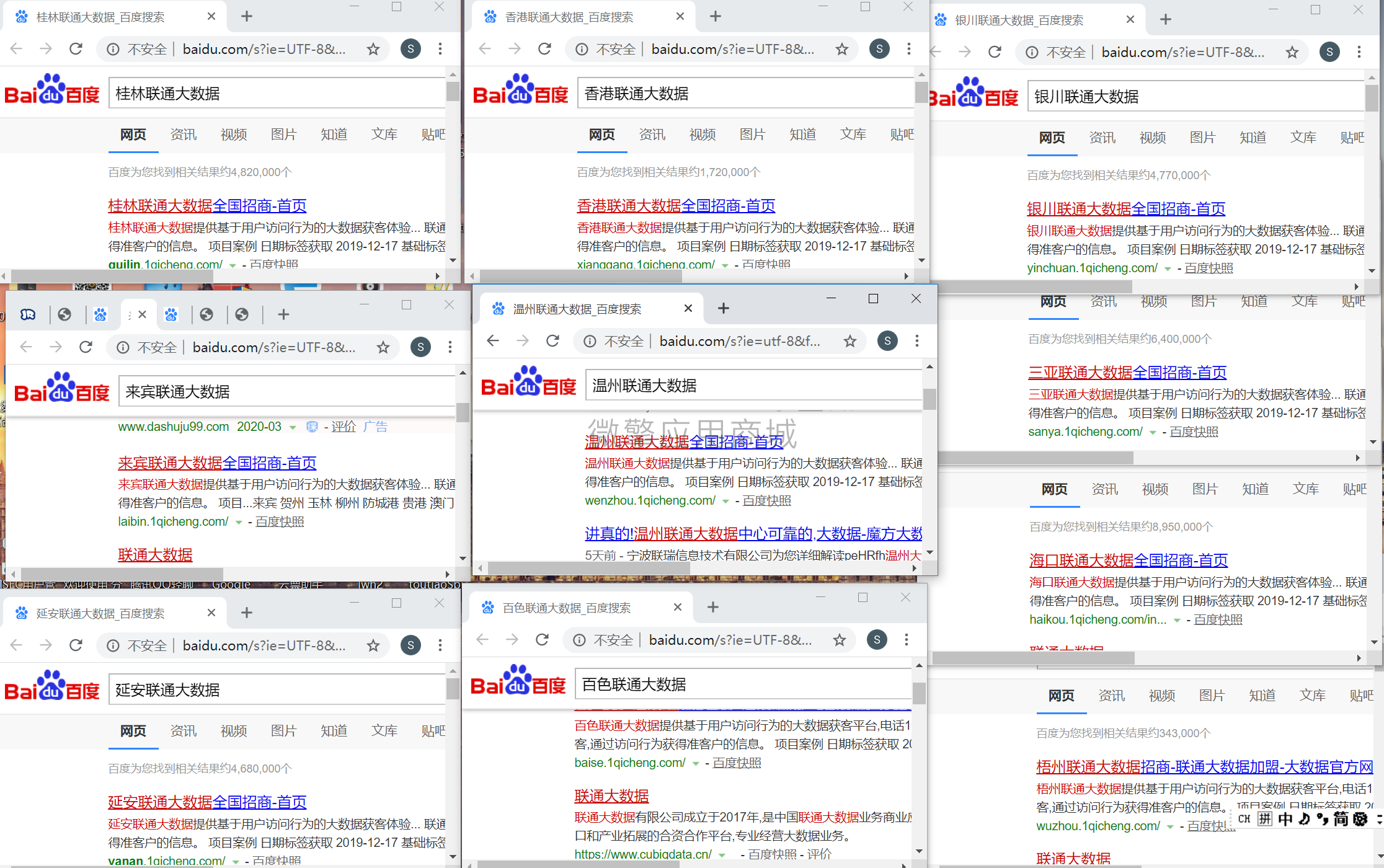Close the 桂林联通大数据 tab
The image size is (1384, 868).
(x=211, y=17)
